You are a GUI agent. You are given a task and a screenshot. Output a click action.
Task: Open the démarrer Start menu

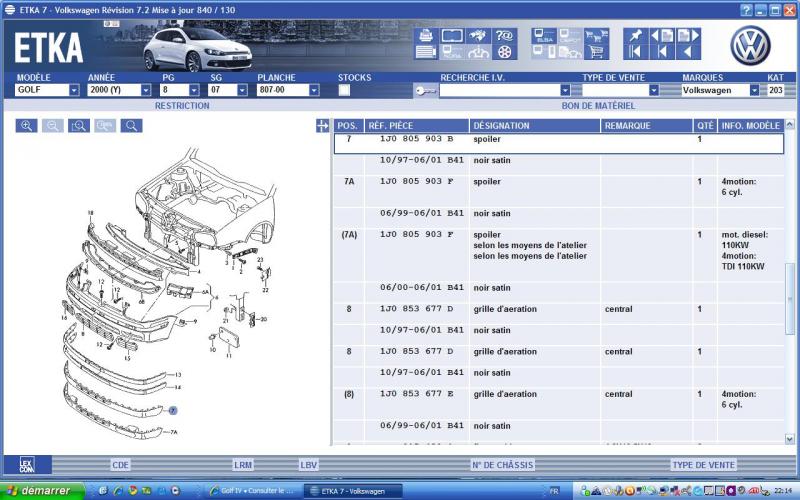[x=42, y=491]
